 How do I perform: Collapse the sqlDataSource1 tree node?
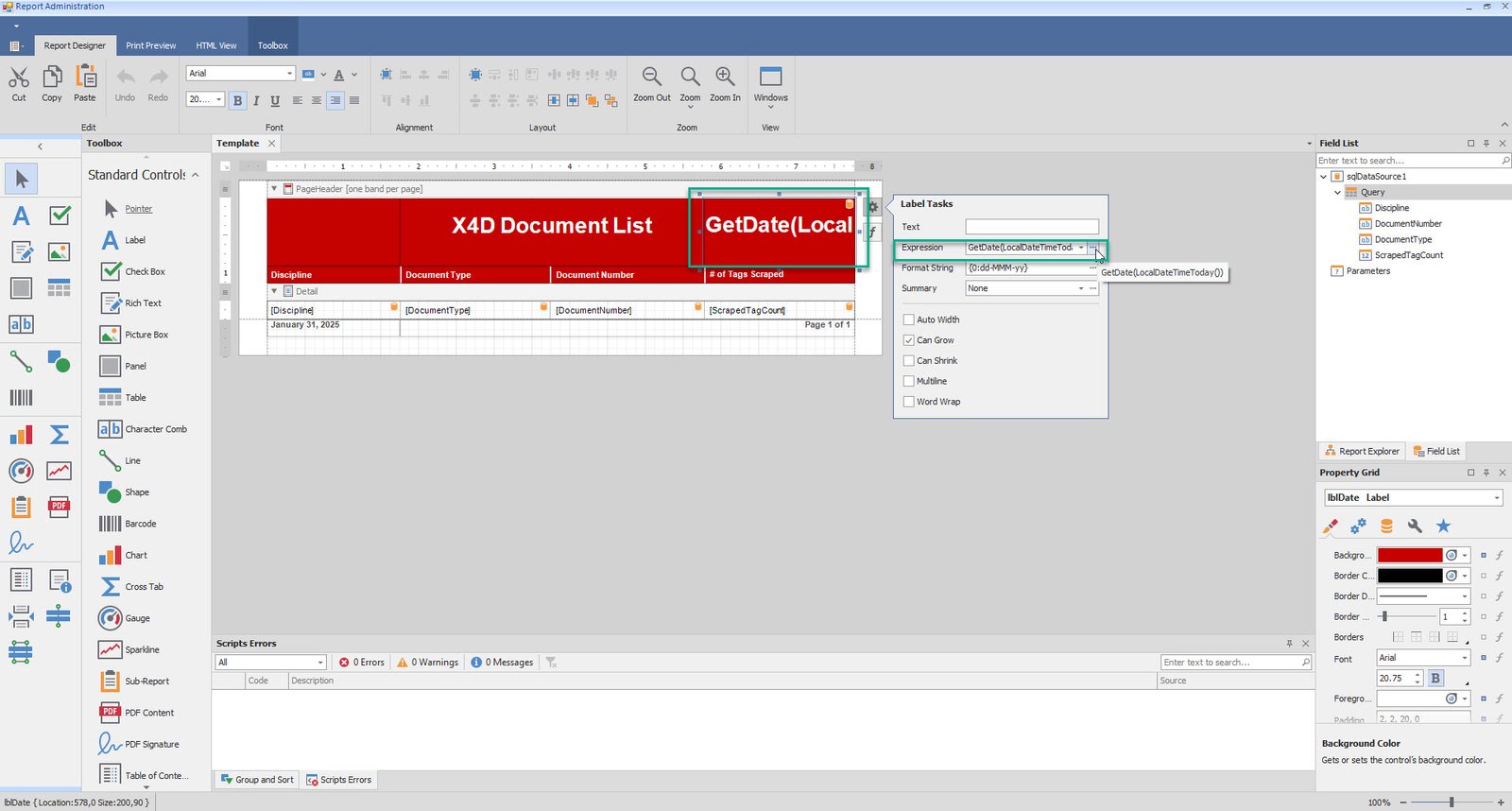pyautogui.click(x=1323, y=177)
